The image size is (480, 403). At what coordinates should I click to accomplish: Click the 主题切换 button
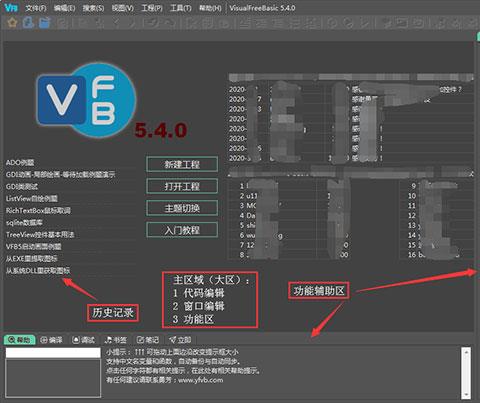(182, 208)
